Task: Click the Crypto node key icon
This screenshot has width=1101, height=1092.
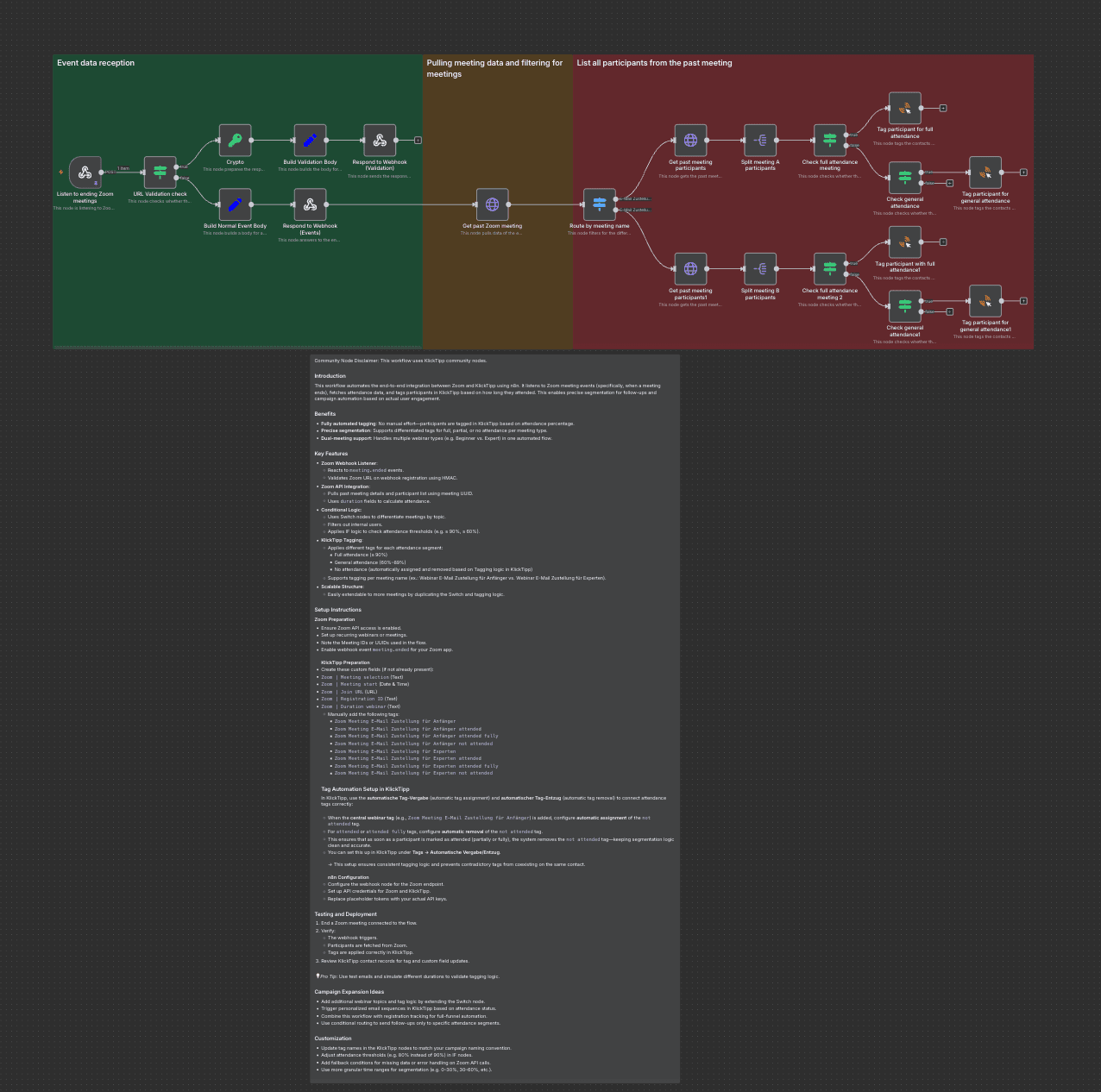Action: tap(235, 140)
